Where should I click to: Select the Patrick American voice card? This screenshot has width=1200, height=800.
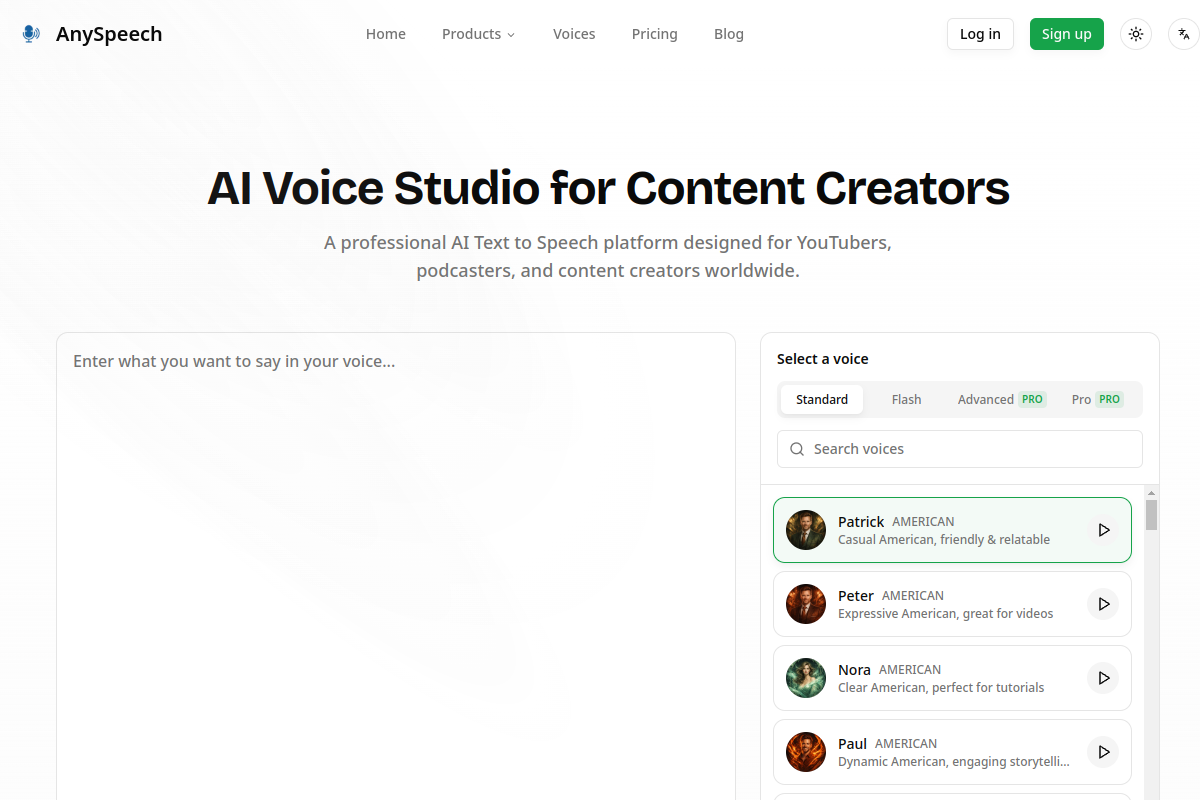pyautogui.click(x=952, y=530)
